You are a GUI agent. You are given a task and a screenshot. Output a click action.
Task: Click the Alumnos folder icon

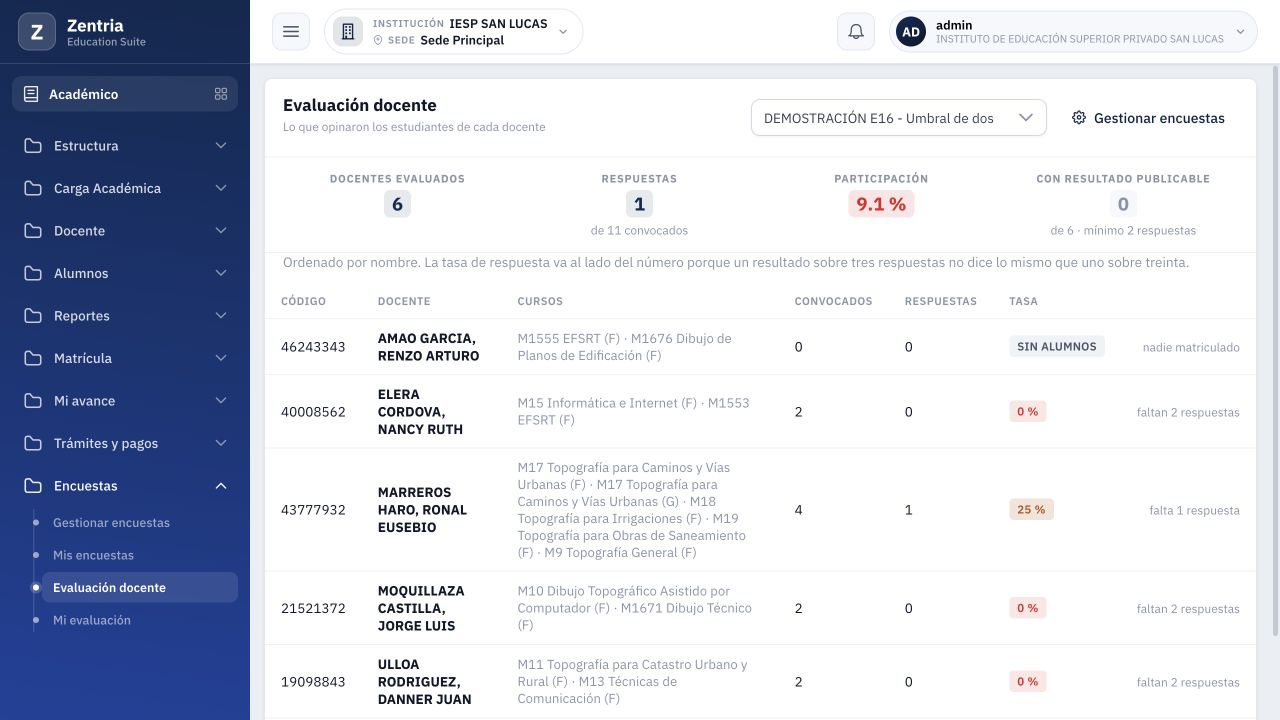pos(34,273)
